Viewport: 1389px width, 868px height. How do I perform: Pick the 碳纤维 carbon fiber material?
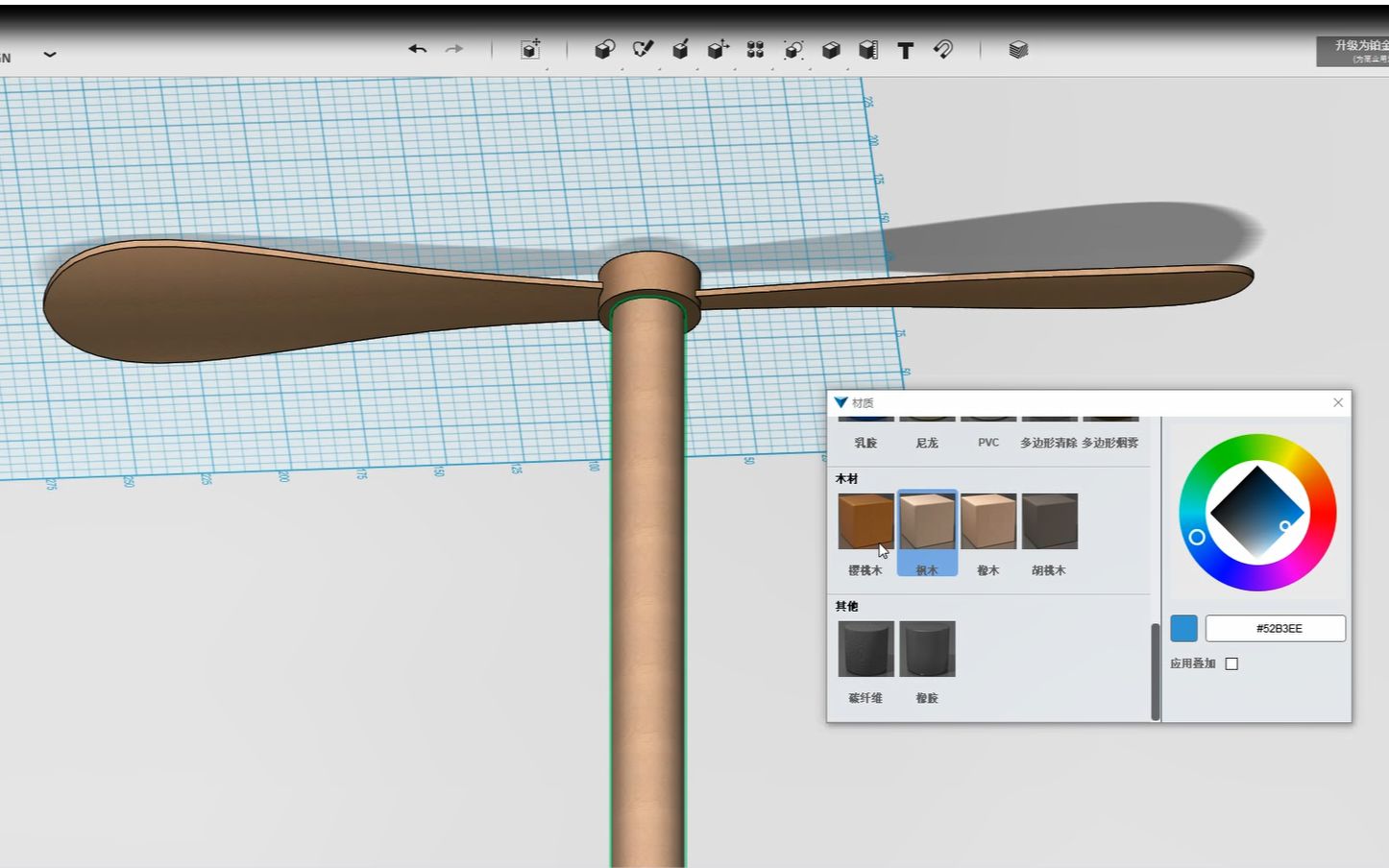865,650
